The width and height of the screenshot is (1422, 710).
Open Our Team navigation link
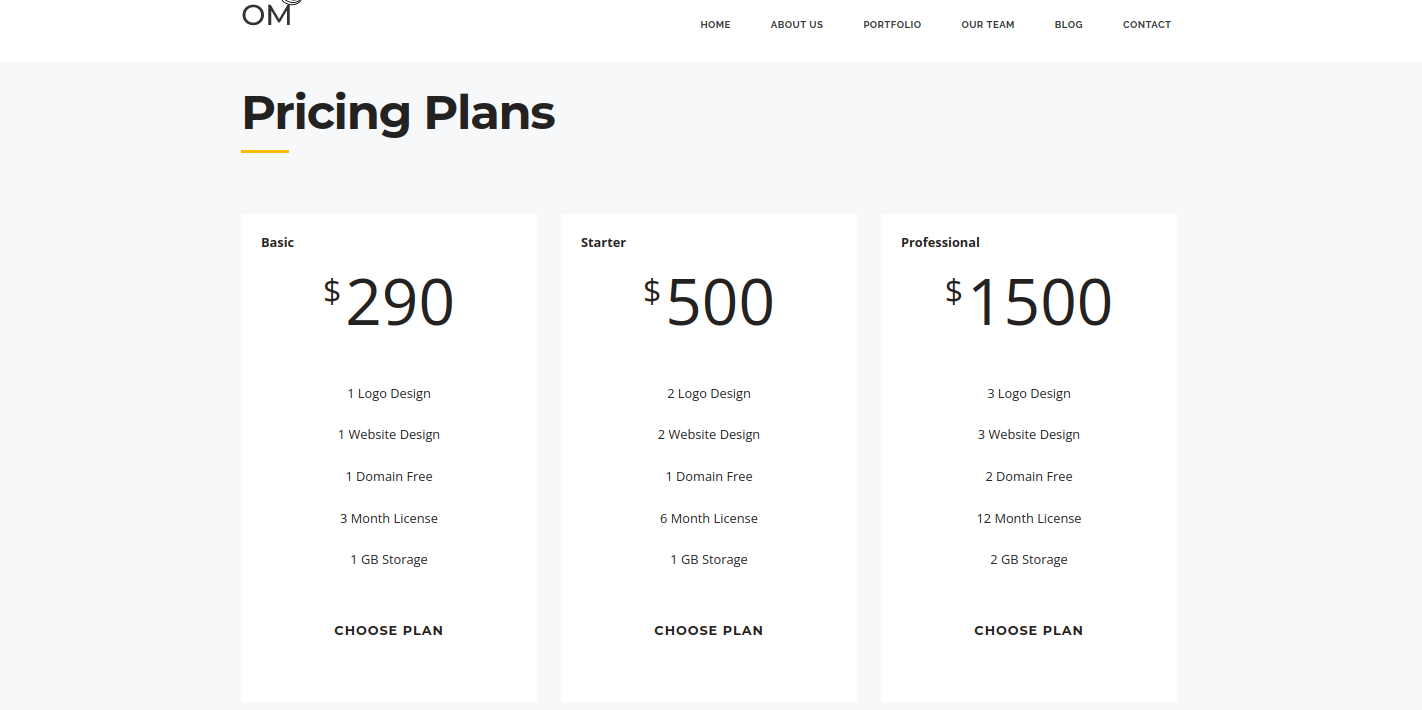click(988, 25)
